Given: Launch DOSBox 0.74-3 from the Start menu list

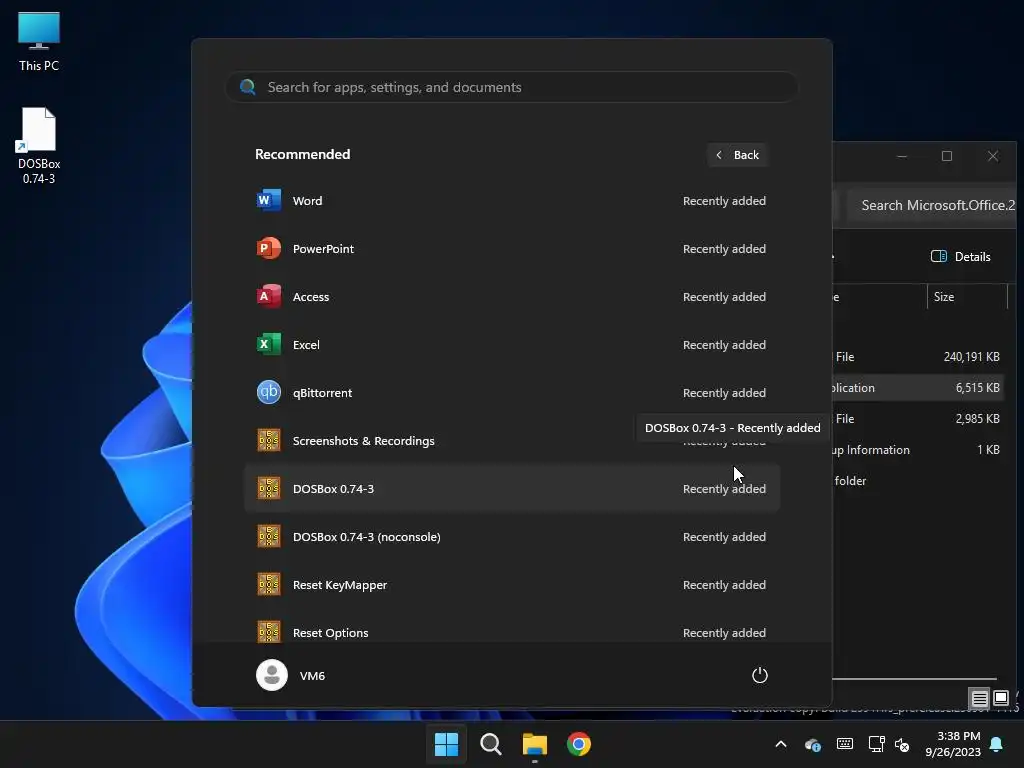Looking at the screenshot, I should [512, 488].
